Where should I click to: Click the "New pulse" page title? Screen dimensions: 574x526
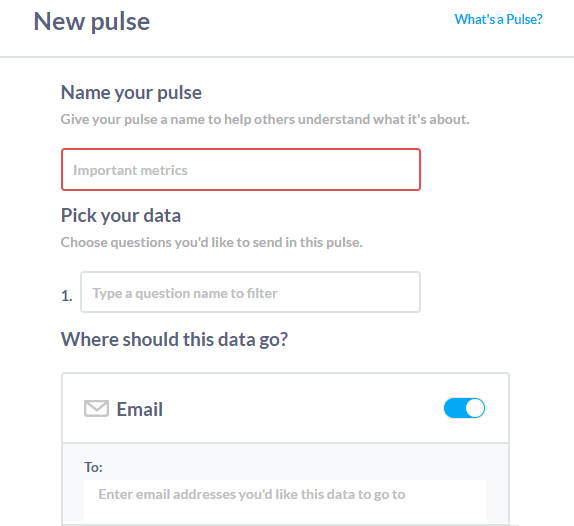[92, 22]
